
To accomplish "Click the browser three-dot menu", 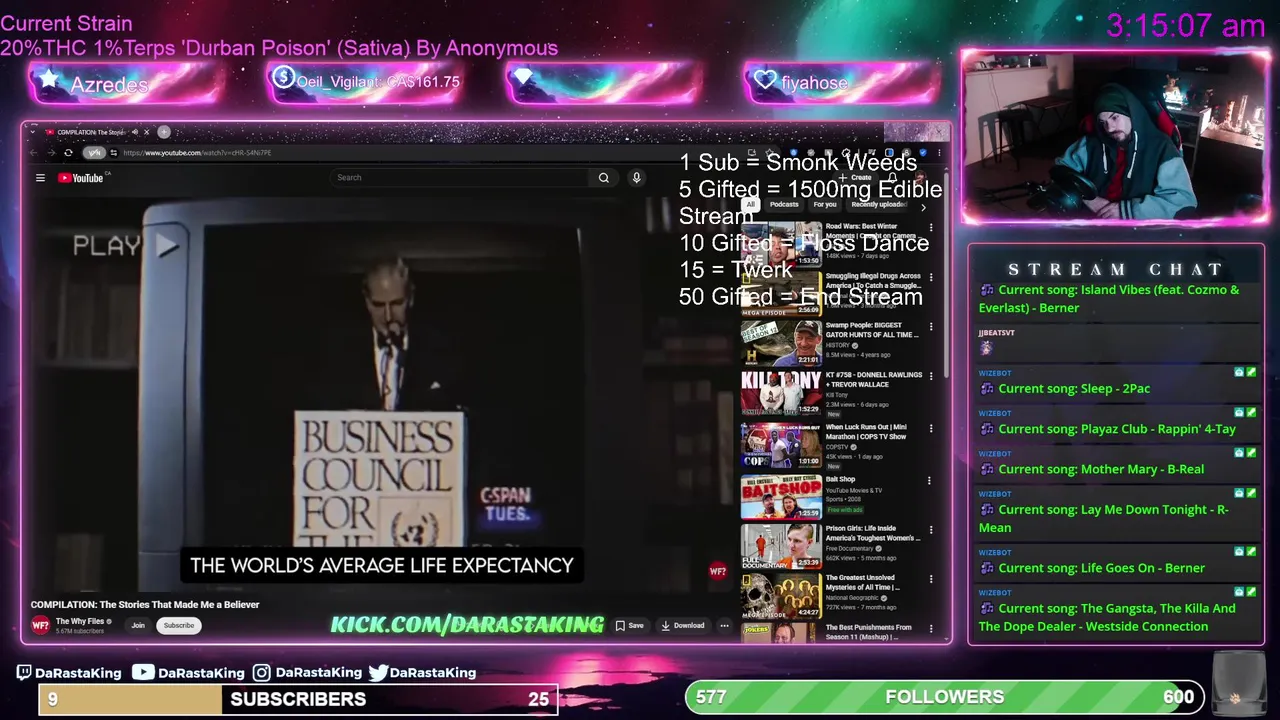I will [x=939, y=153].
